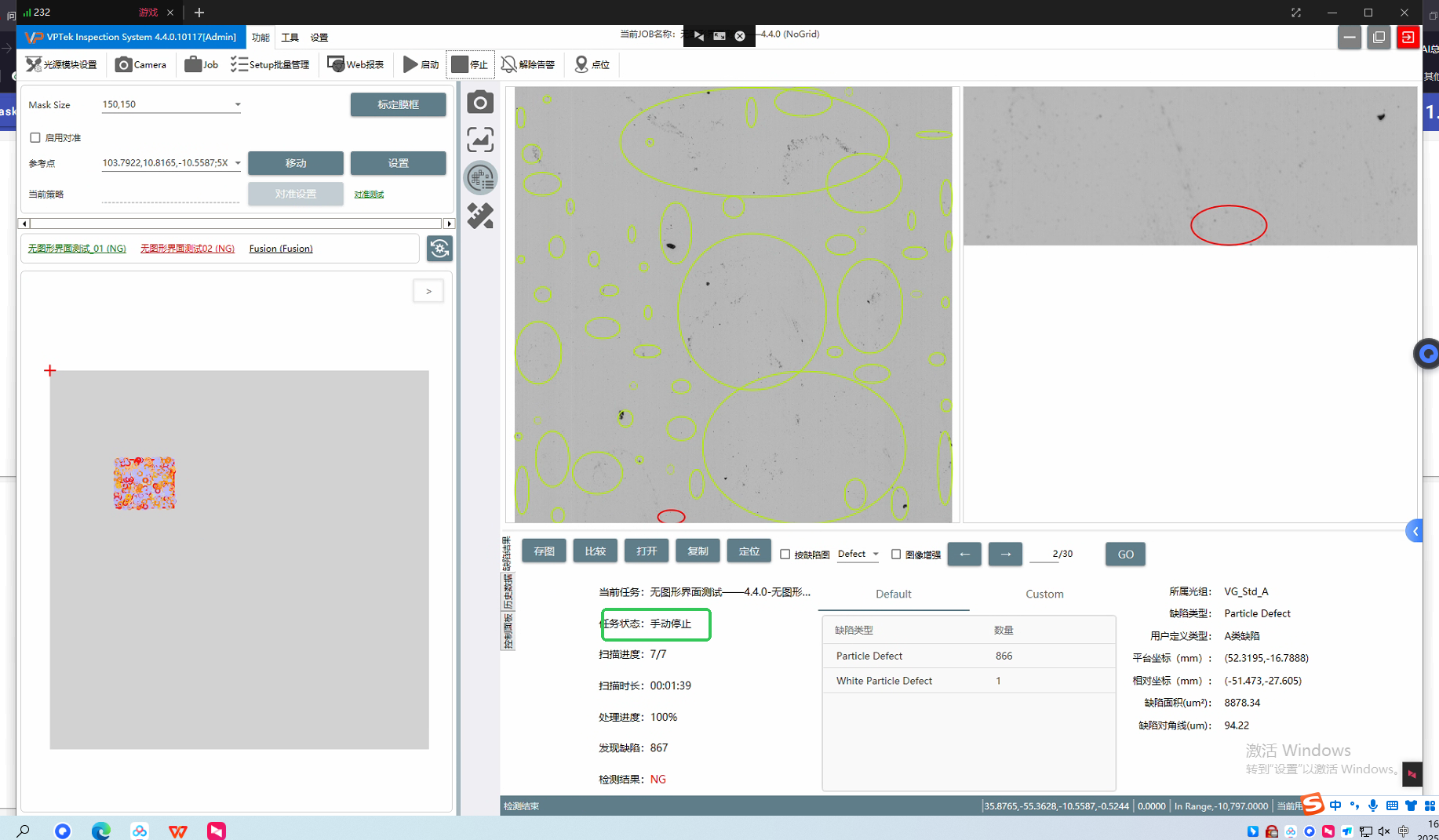Click the blue side-panel collapse arrow
This screenshot has width=1439, height=840.
coord(1415,532)
